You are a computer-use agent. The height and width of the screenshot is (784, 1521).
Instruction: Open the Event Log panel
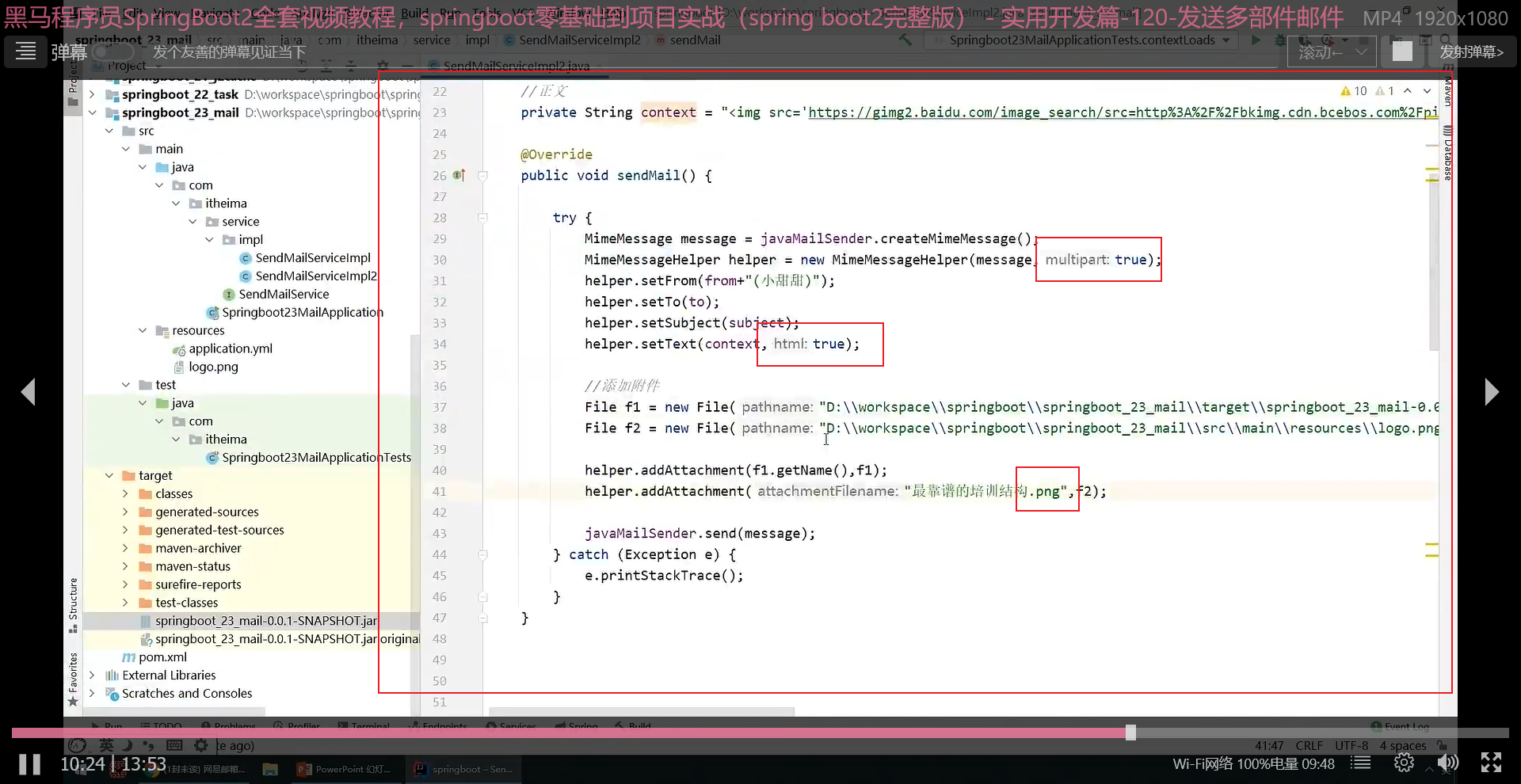1401,726
